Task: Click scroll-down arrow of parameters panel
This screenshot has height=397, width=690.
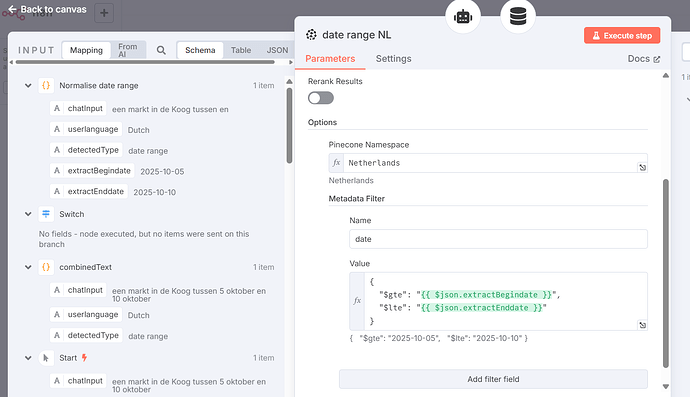Action: point(666,386)
